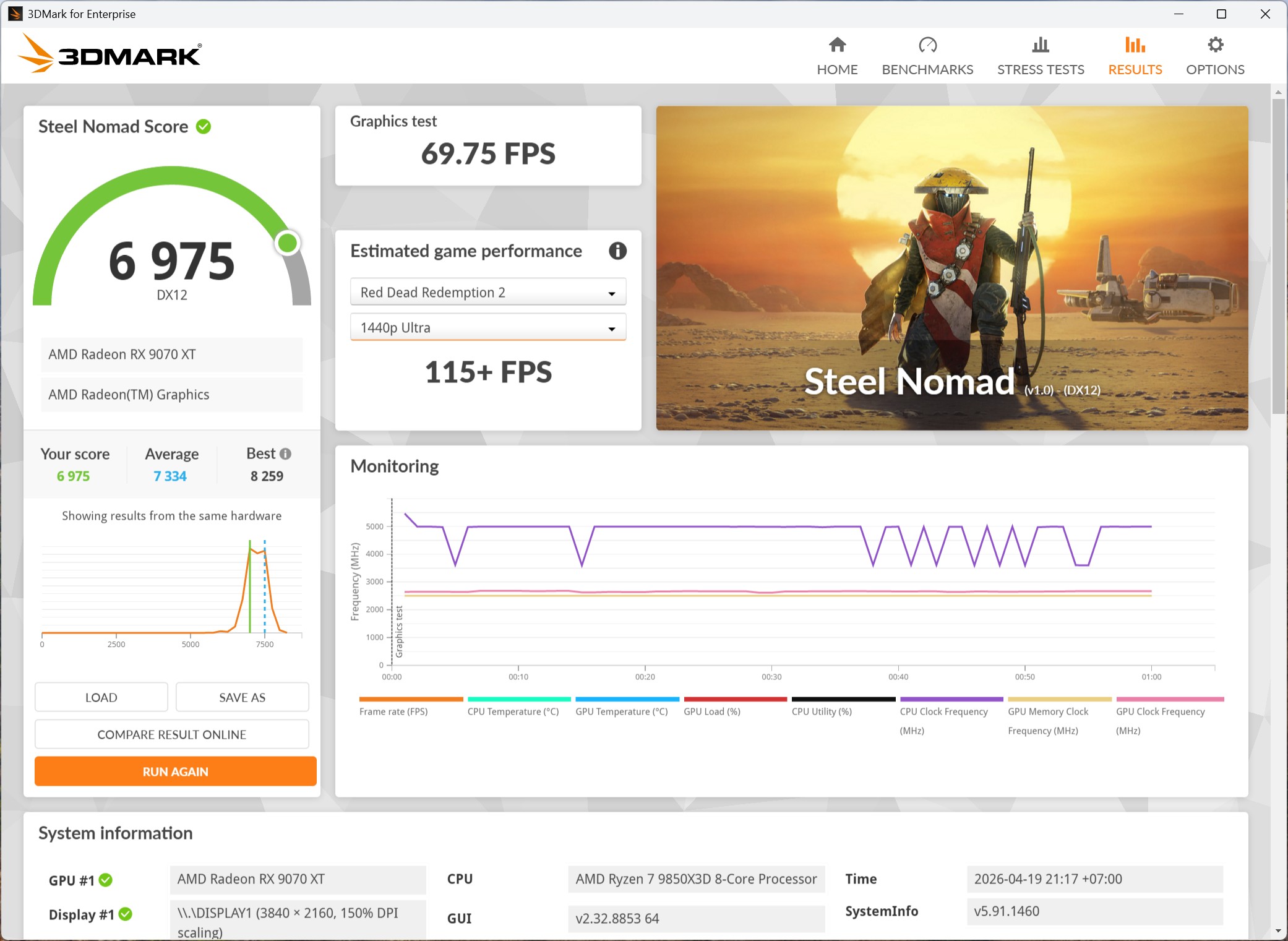Click the RUN AGAIN button
This screenshot has width=1288, height=941.
175,771
